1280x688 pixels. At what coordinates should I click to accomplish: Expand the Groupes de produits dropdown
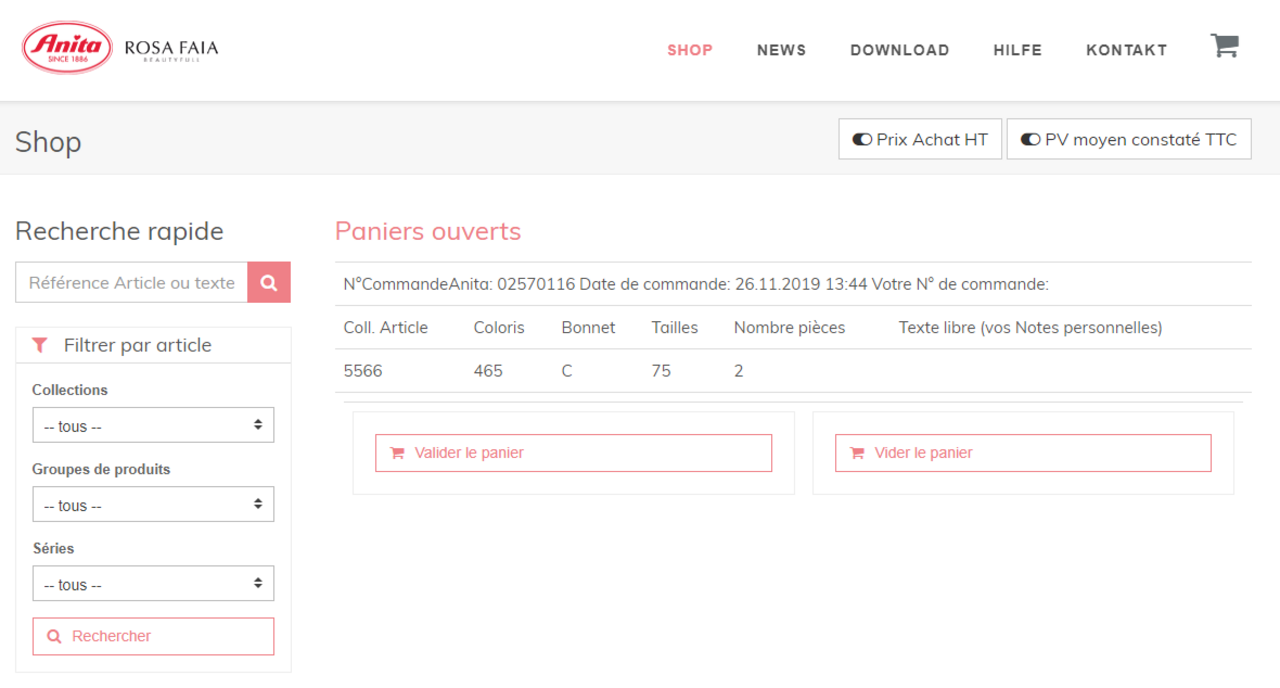click(153, 504)
